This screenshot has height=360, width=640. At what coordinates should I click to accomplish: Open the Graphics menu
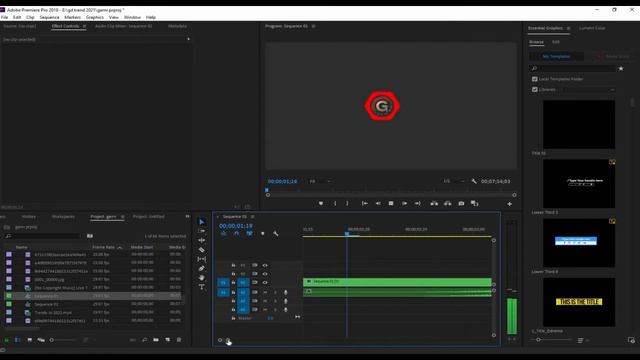click(95, 17)
